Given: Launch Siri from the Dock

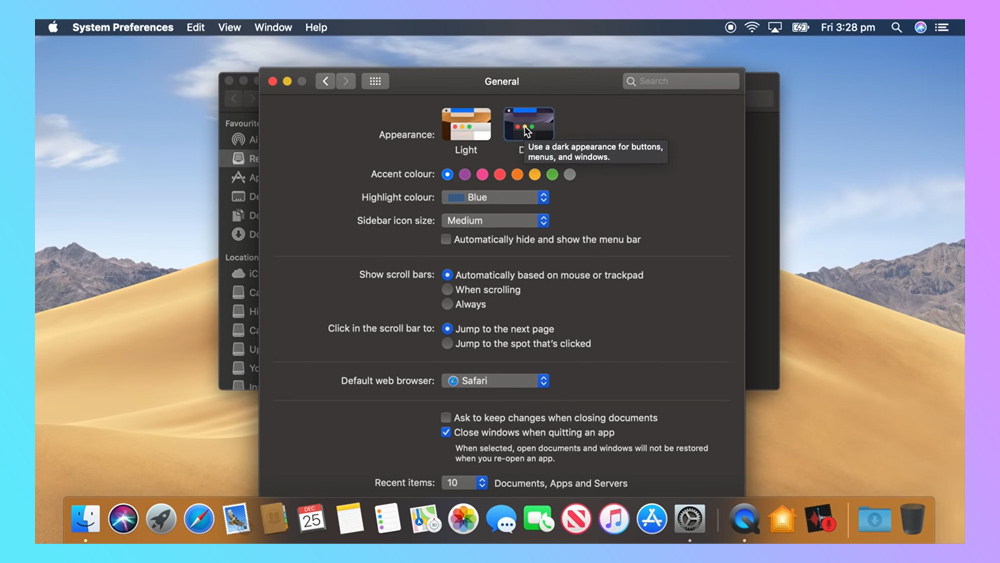Looking at the screenshot, I should (123, 518).
